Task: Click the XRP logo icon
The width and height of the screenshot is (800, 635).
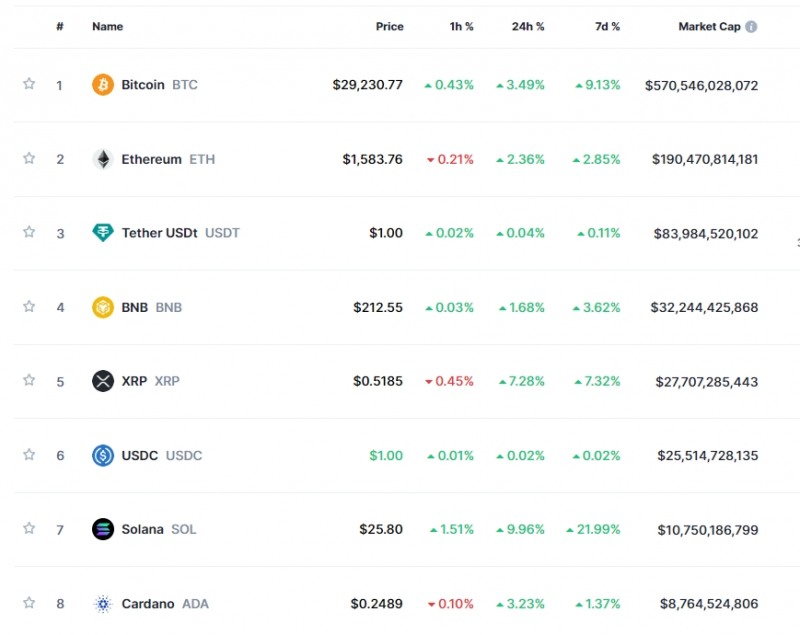Action: (103, 381)
